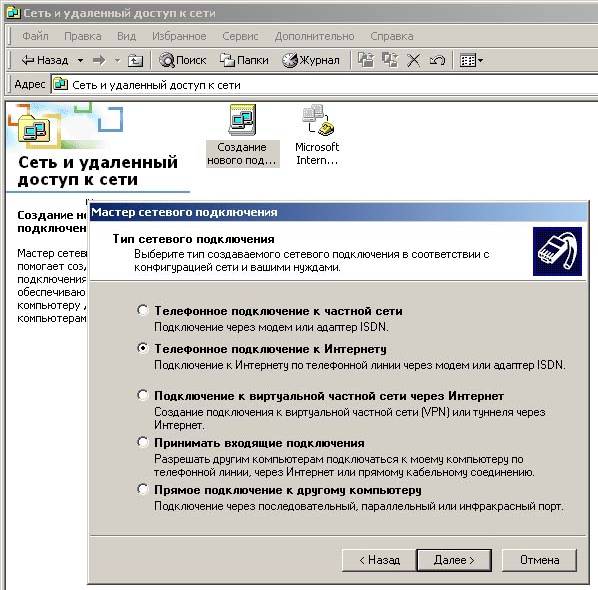Open the views dropdown in toolbar
Viewport: 598px width, 590px height.
tap(471, 60)
